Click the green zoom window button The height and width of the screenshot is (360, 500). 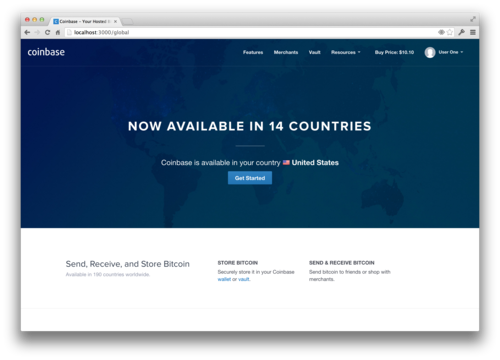tap(42, 20)
